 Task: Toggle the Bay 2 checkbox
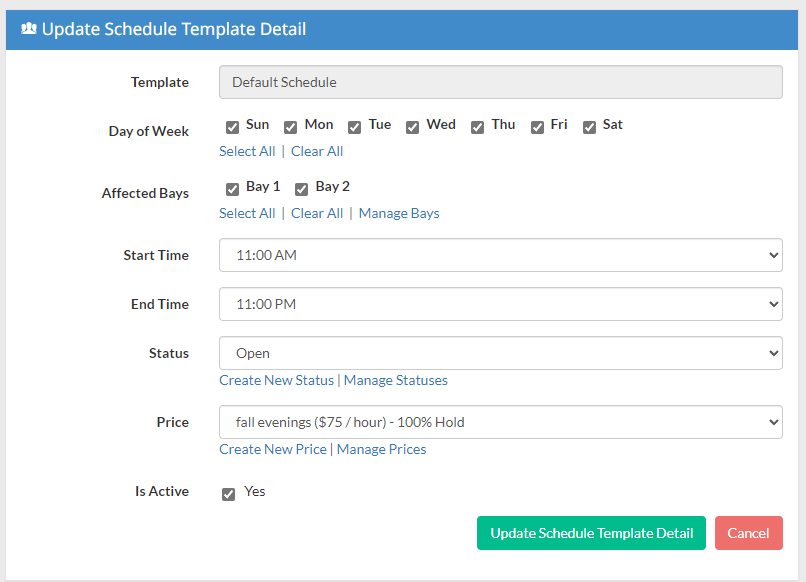(x=301, y=189)
